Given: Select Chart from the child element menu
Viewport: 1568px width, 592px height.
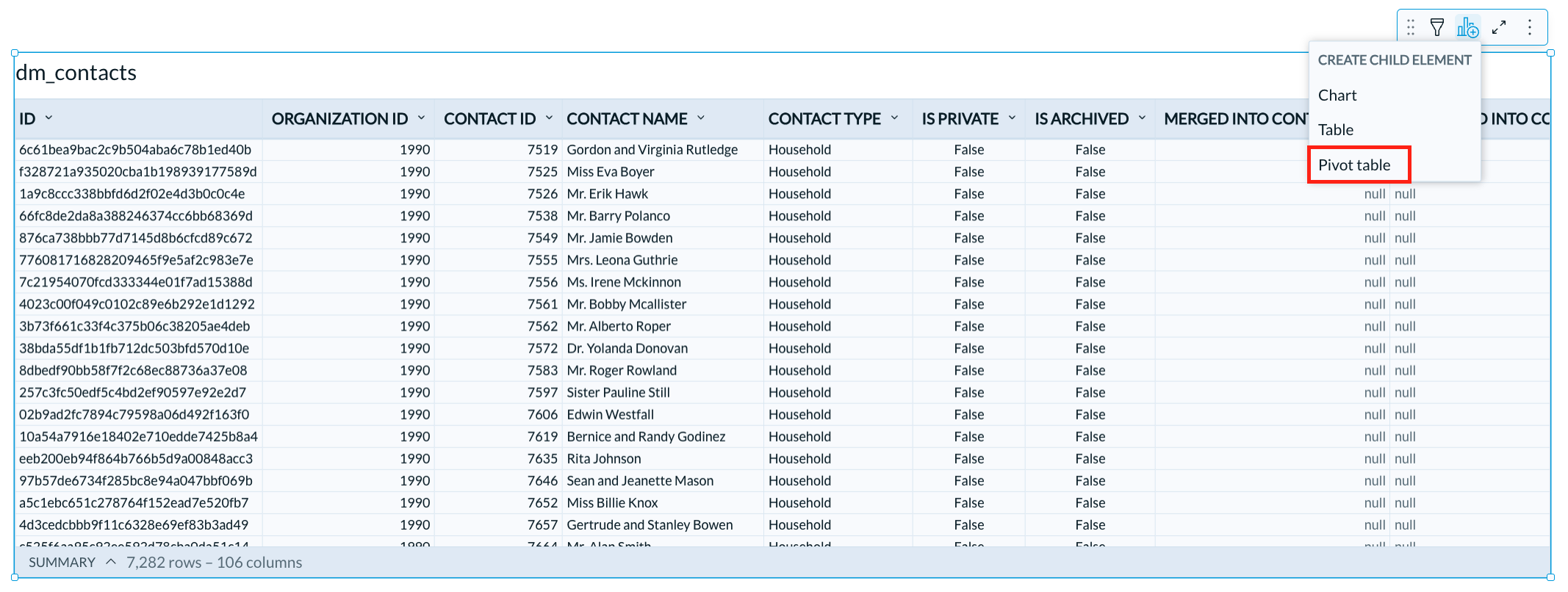Looking at the screenshot, I should click(x=1337, y=95).
